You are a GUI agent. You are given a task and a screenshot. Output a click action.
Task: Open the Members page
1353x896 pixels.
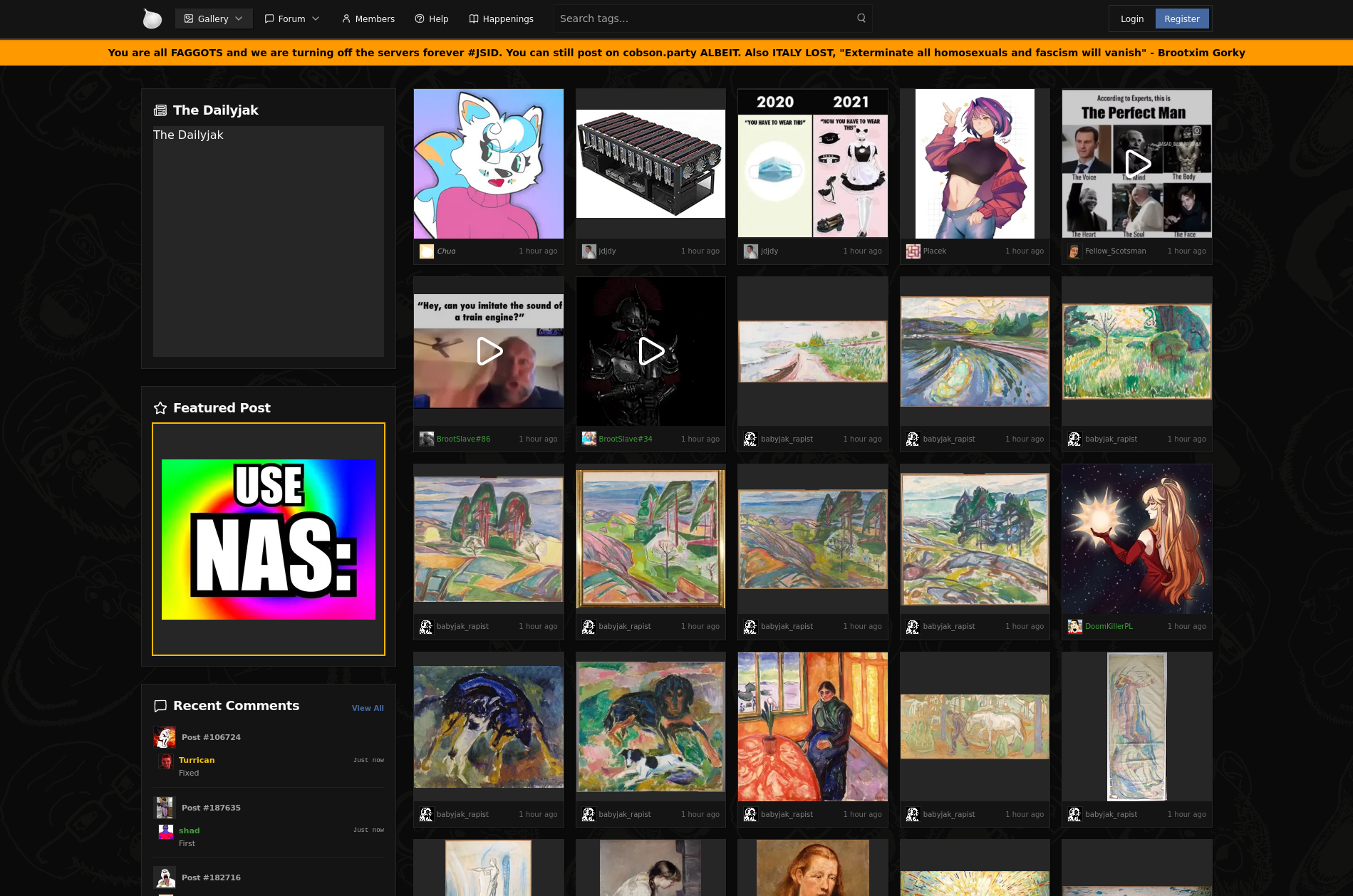click(x=368, y=19)
